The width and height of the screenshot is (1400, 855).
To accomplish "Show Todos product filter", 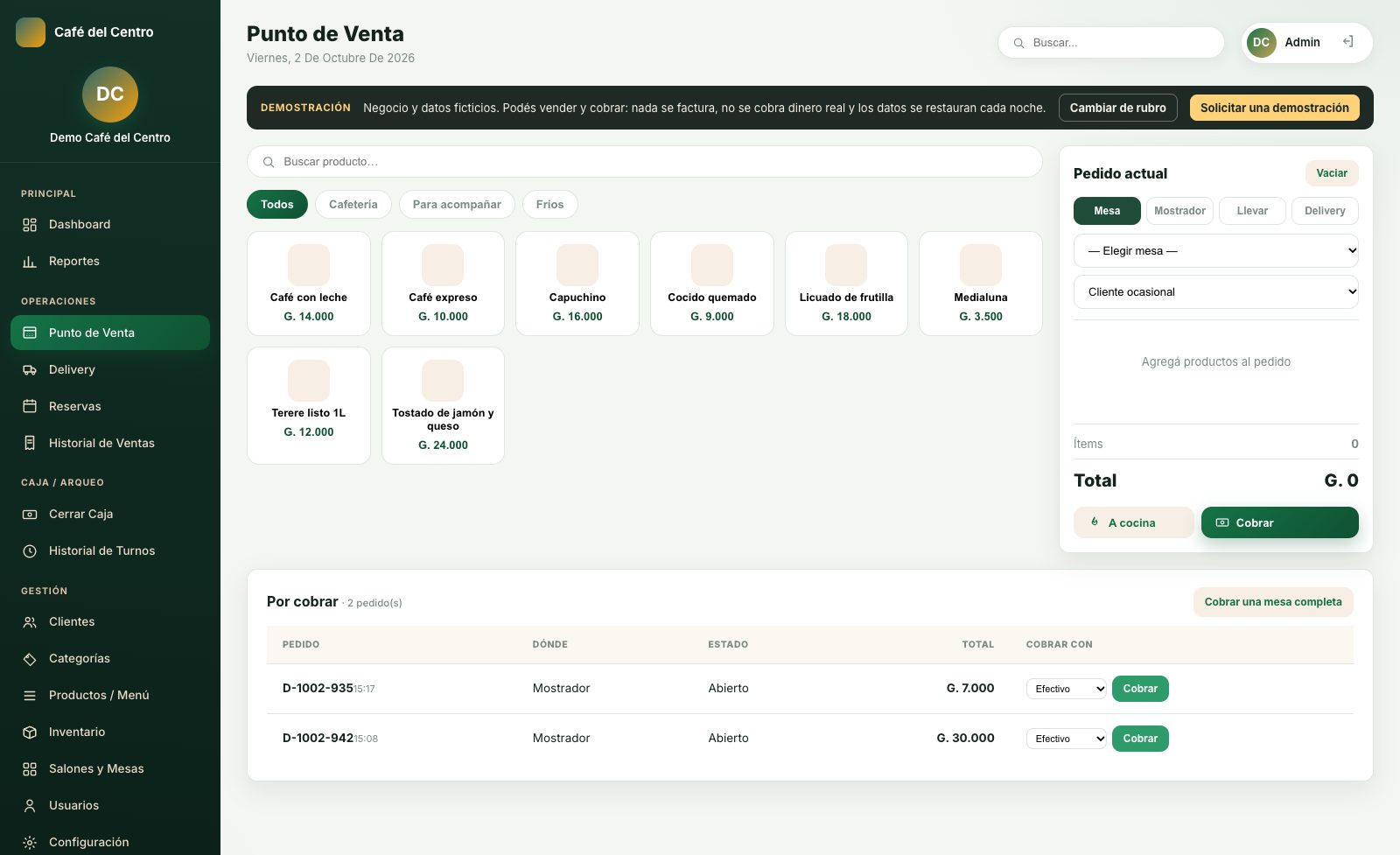I will click(277, 204).
